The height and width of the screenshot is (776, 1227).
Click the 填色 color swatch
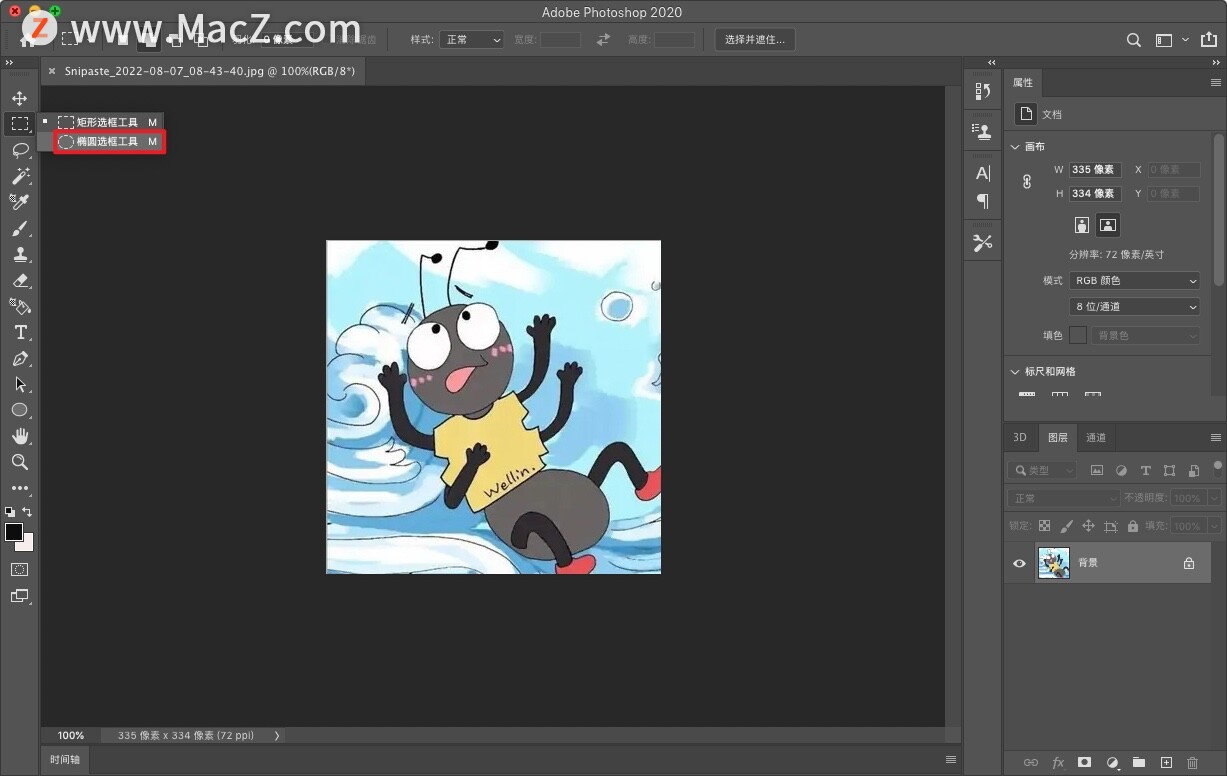1078,335
